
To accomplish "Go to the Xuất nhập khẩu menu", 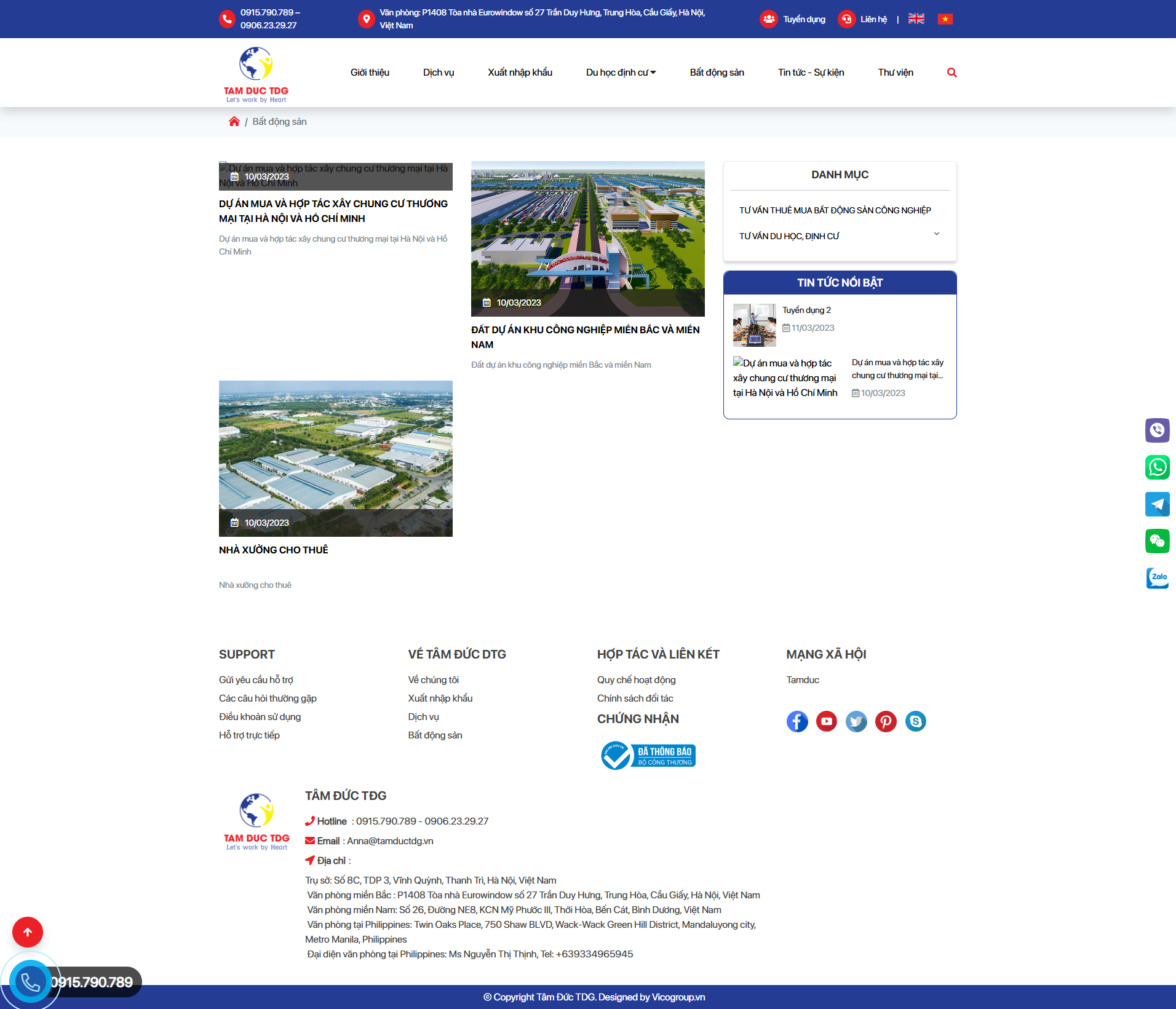I will click(x=520, y=73).
